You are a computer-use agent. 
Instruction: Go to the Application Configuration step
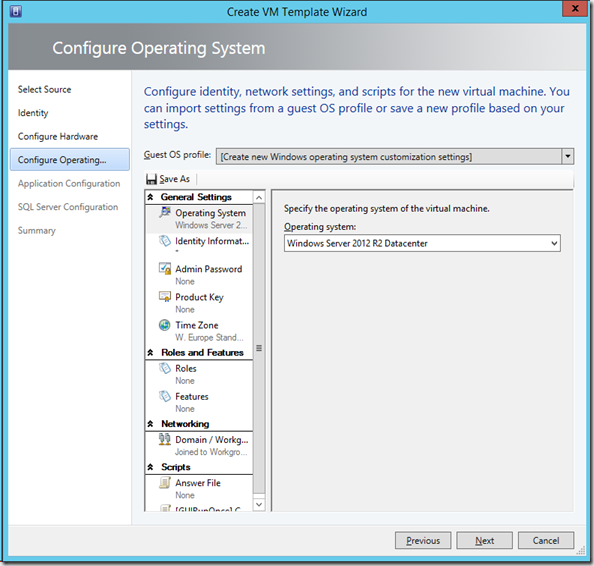pos(69,183)
